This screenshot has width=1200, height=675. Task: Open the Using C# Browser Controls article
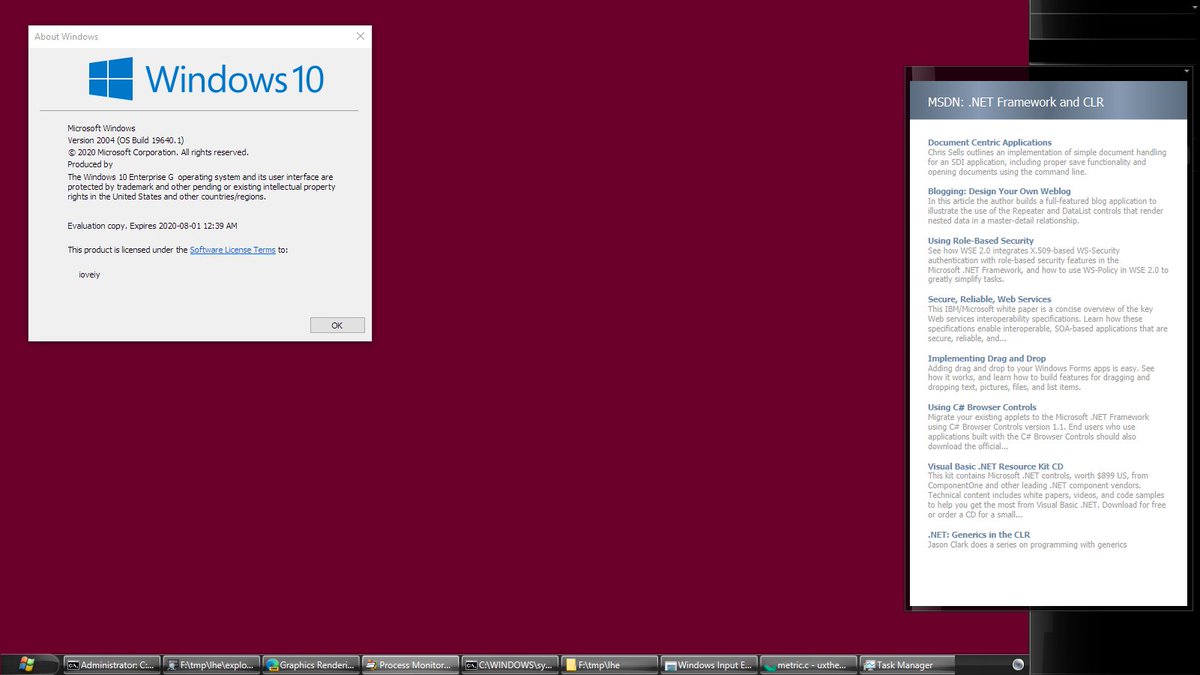[984, 407]
